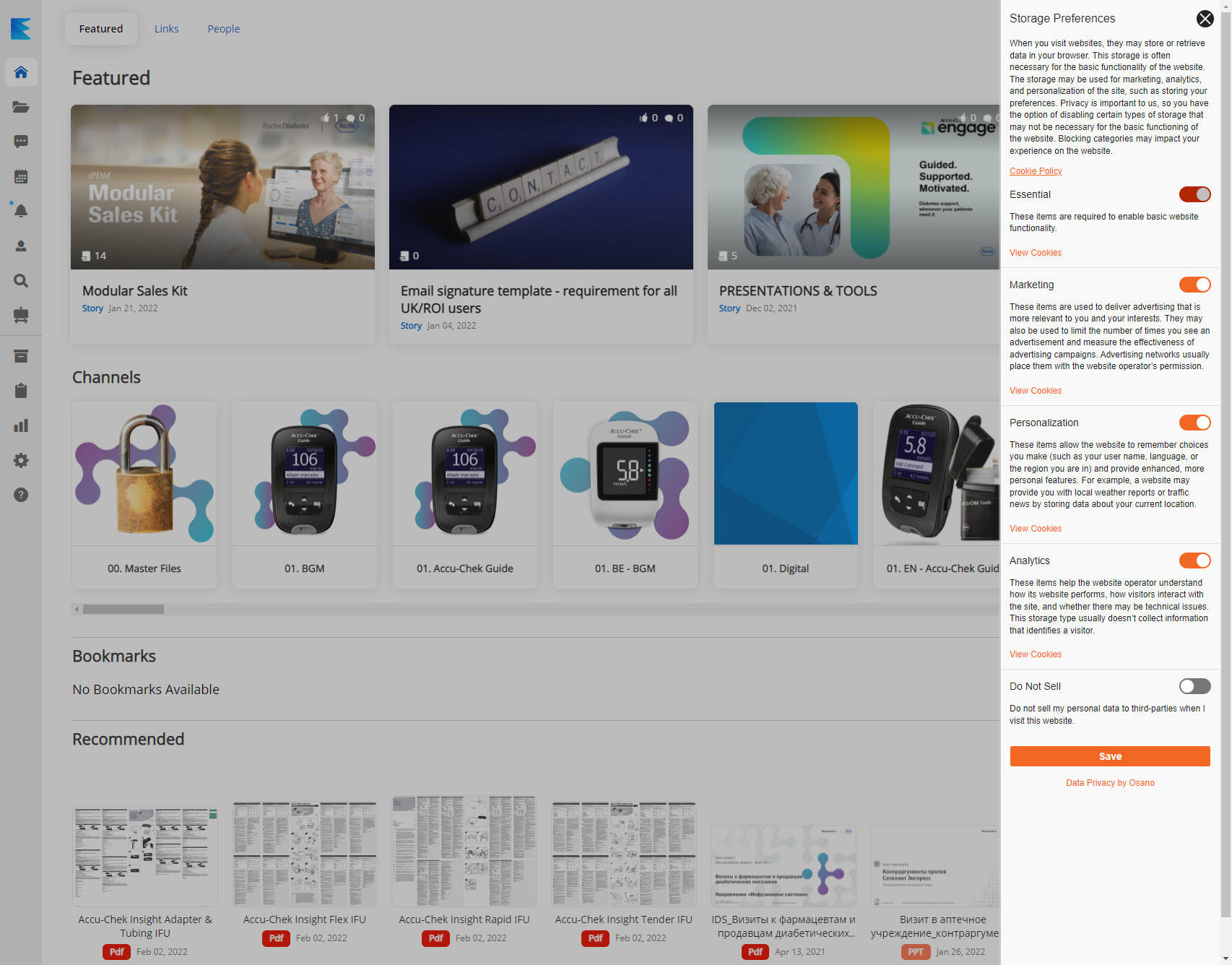Expand View Cookies under Analytics
1232x965 pixels.
pyautogui.click(x=1036, y=654)
